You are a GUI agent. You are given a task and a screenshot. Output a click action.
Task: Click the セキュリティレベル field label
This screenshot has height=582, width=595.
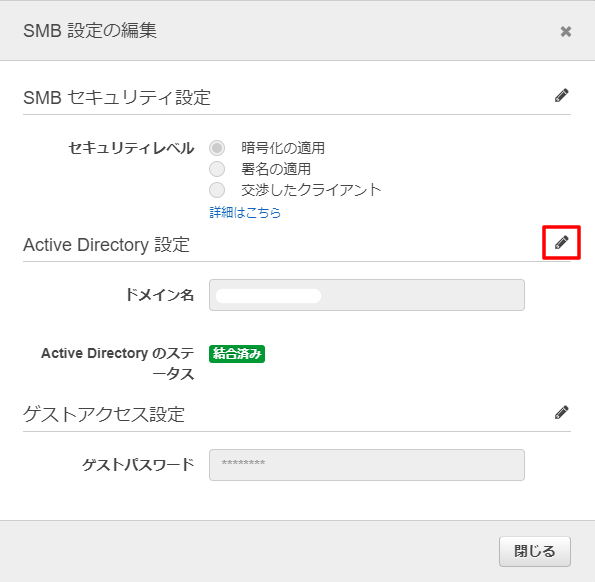[x=131, y=148]
